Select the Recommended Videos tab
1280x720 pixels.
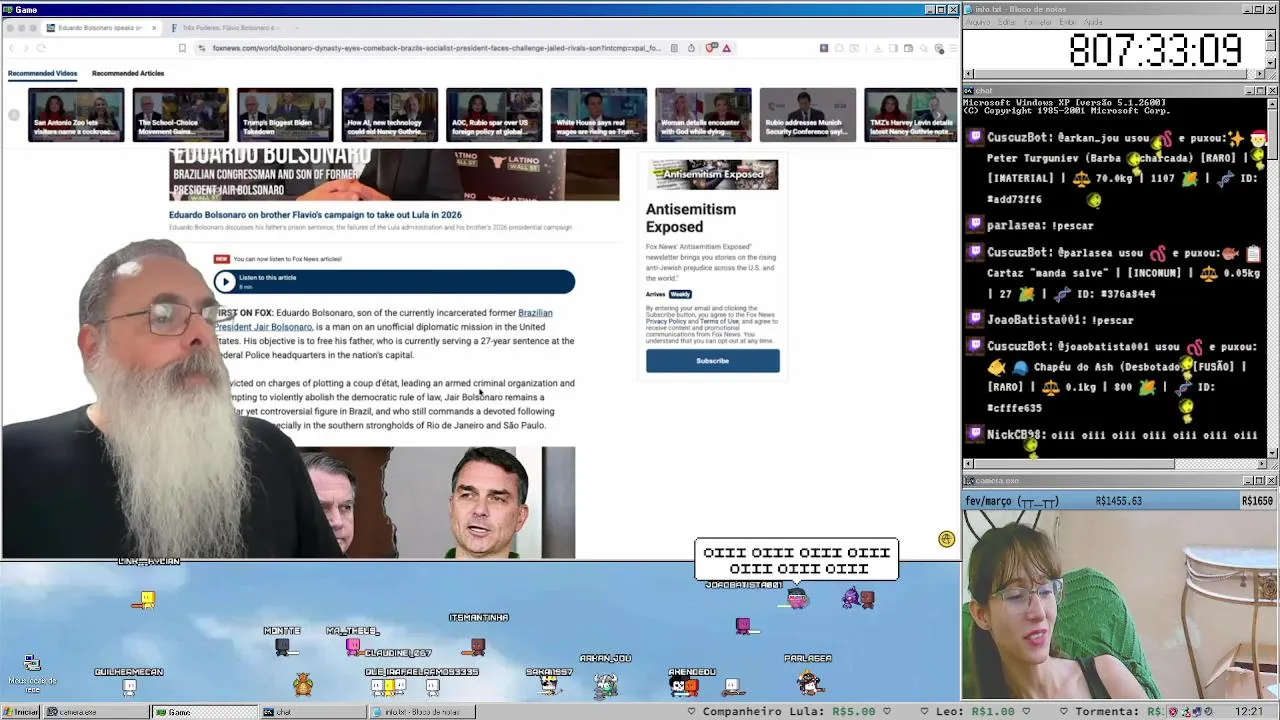42,73
